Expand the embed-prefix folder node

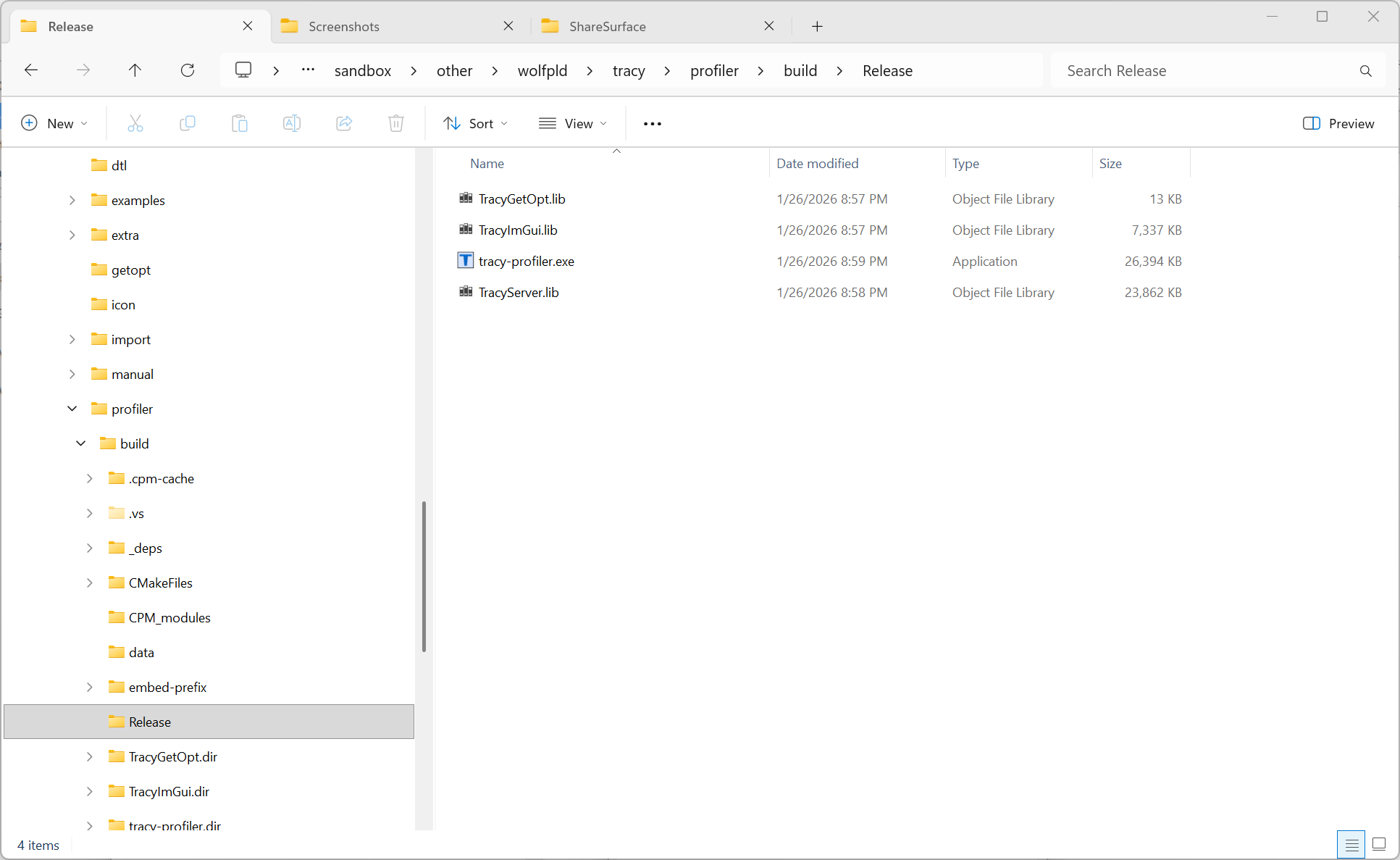click(90, 687)
